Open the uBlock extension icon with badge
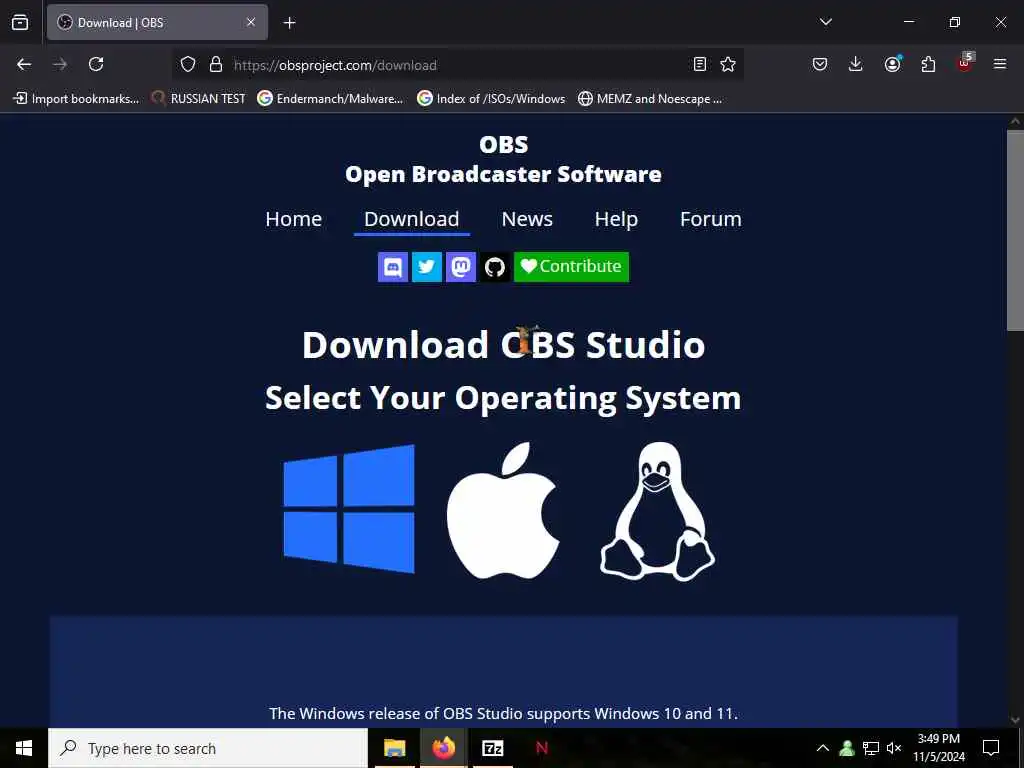Viewport: 1024px width, 768px height. [965, 63]
